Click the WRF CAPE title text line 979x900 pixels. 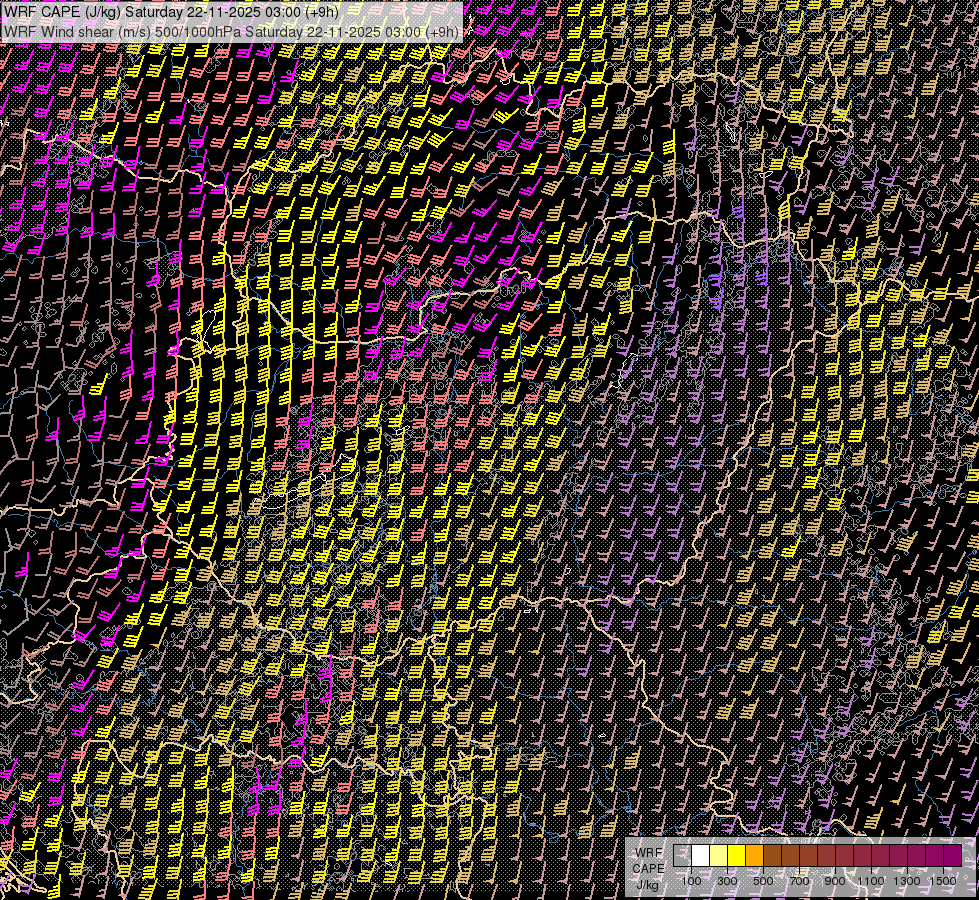click(171, 12)
